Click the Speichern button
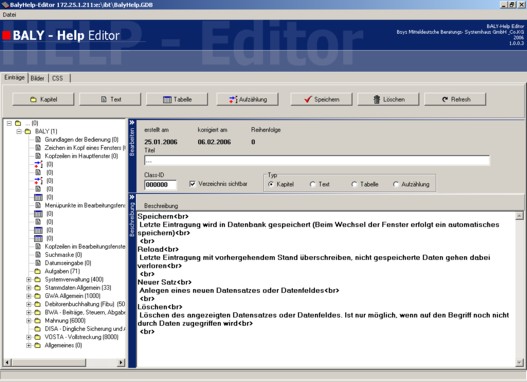This screenshot has height=382, width=527. tap(321, 99)
